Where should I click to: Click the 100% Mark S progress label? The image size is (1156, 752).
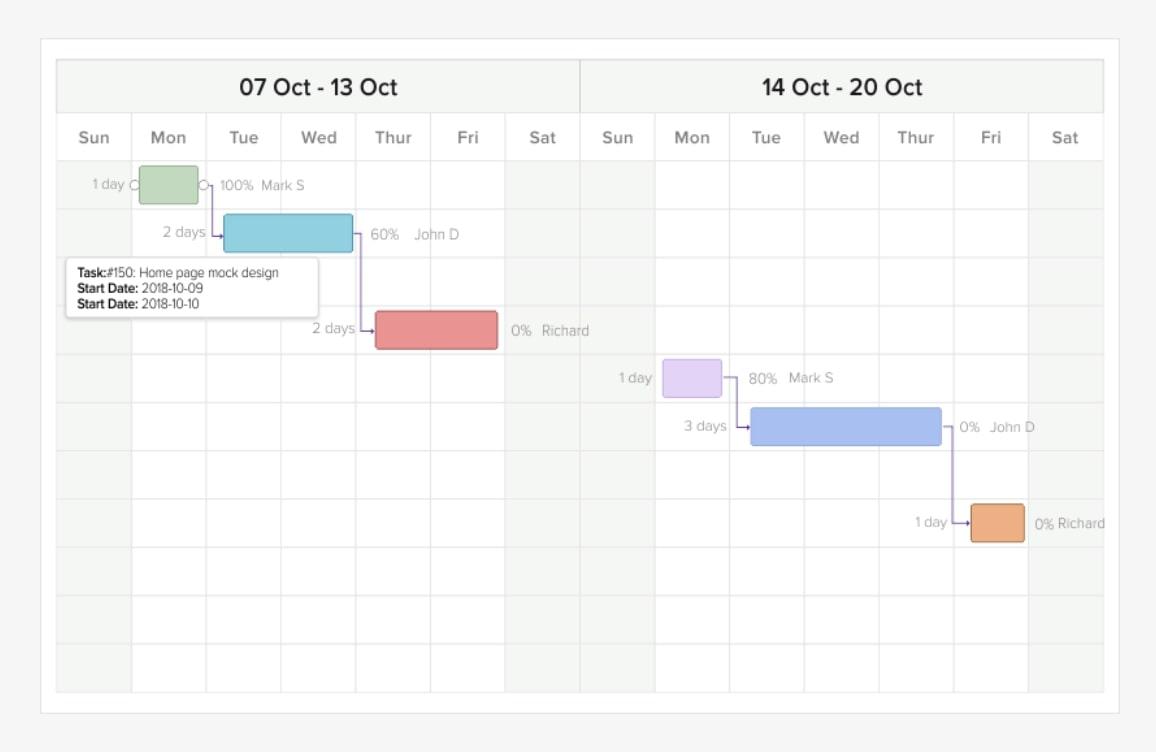coord(262,185)
